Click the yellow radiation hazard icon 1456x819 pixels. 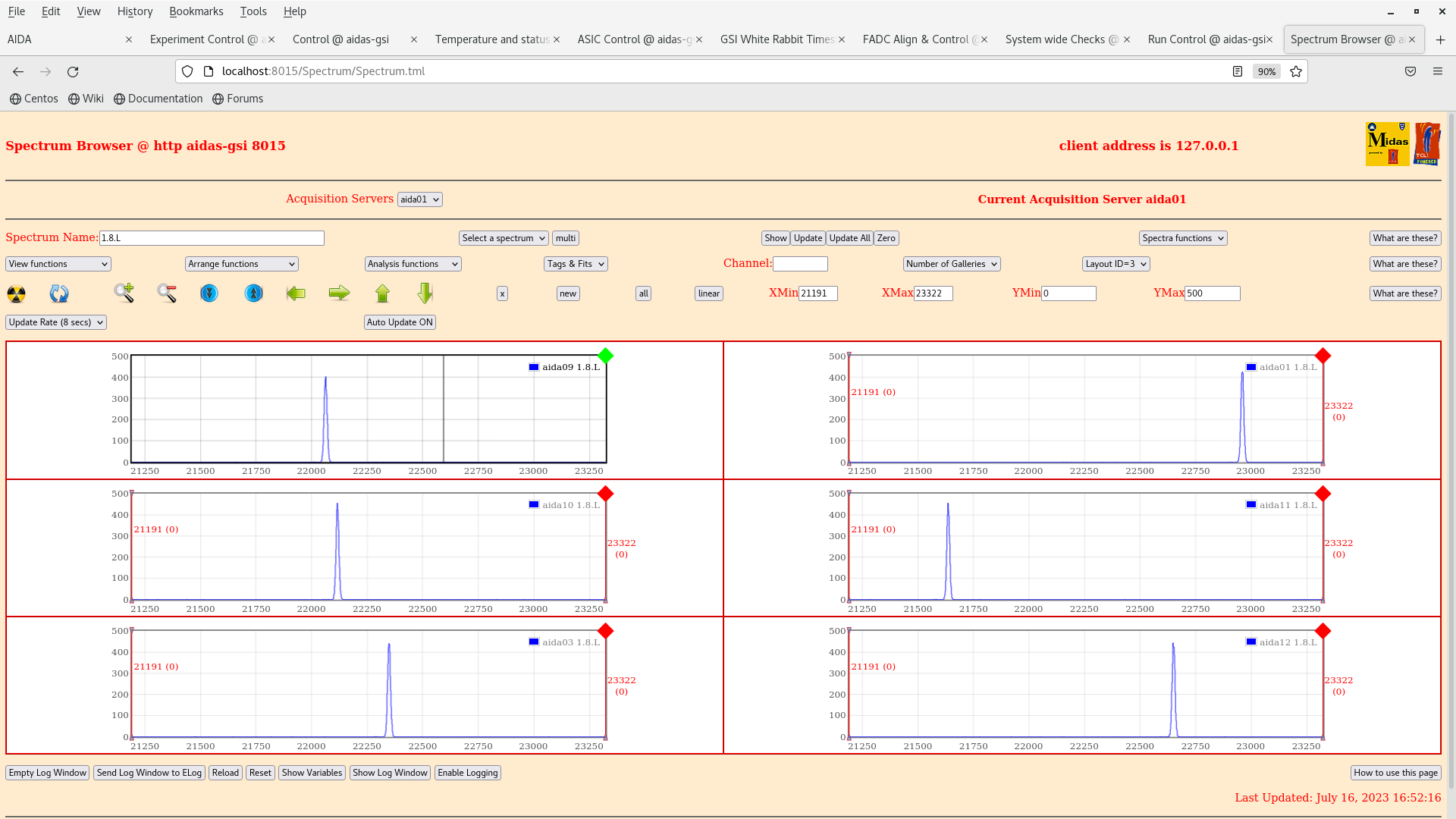tap(16, 293)
